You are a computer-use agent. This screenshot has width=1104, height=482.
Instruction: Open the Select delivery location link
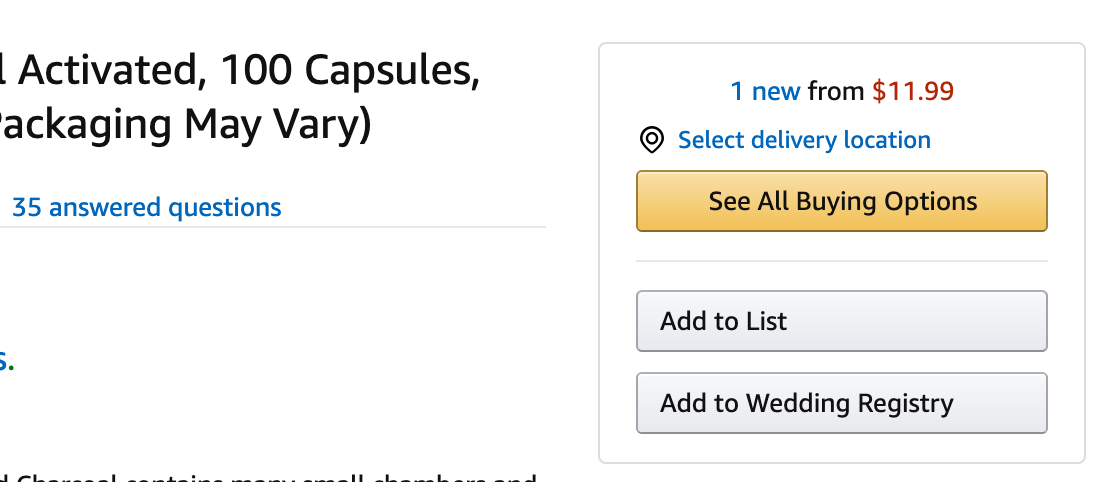coord(804,140)
